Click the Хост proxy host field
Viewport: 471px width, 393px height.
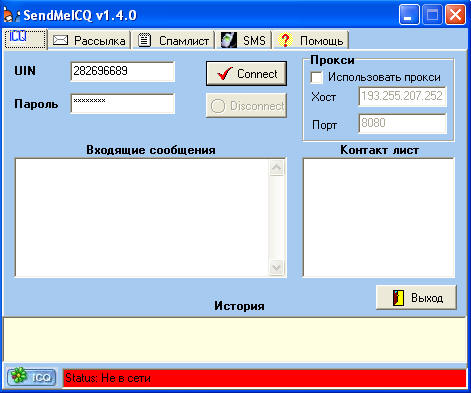click(403, 97)
